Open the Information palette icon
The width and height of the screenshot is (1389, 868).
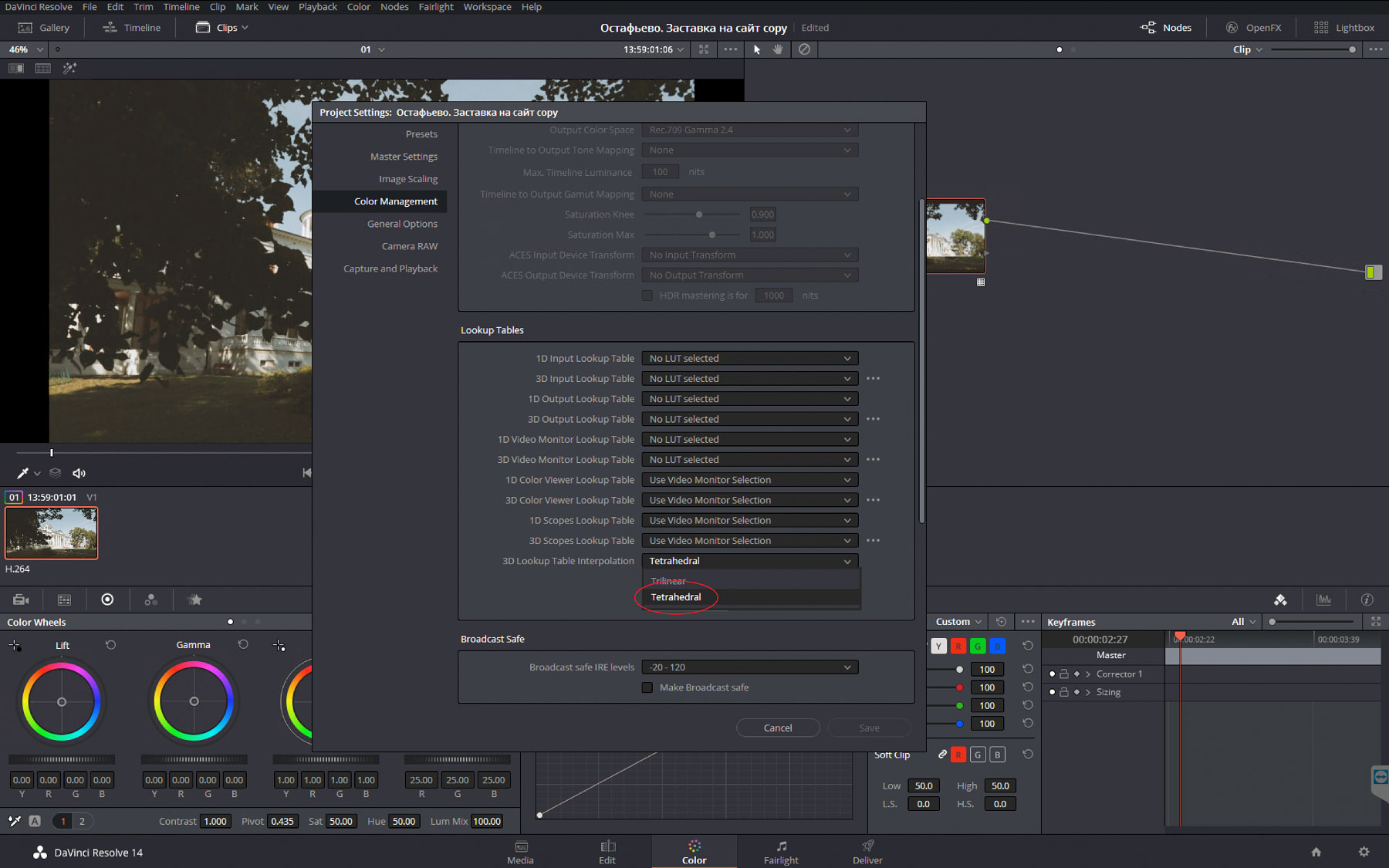tap(1367, 599)
